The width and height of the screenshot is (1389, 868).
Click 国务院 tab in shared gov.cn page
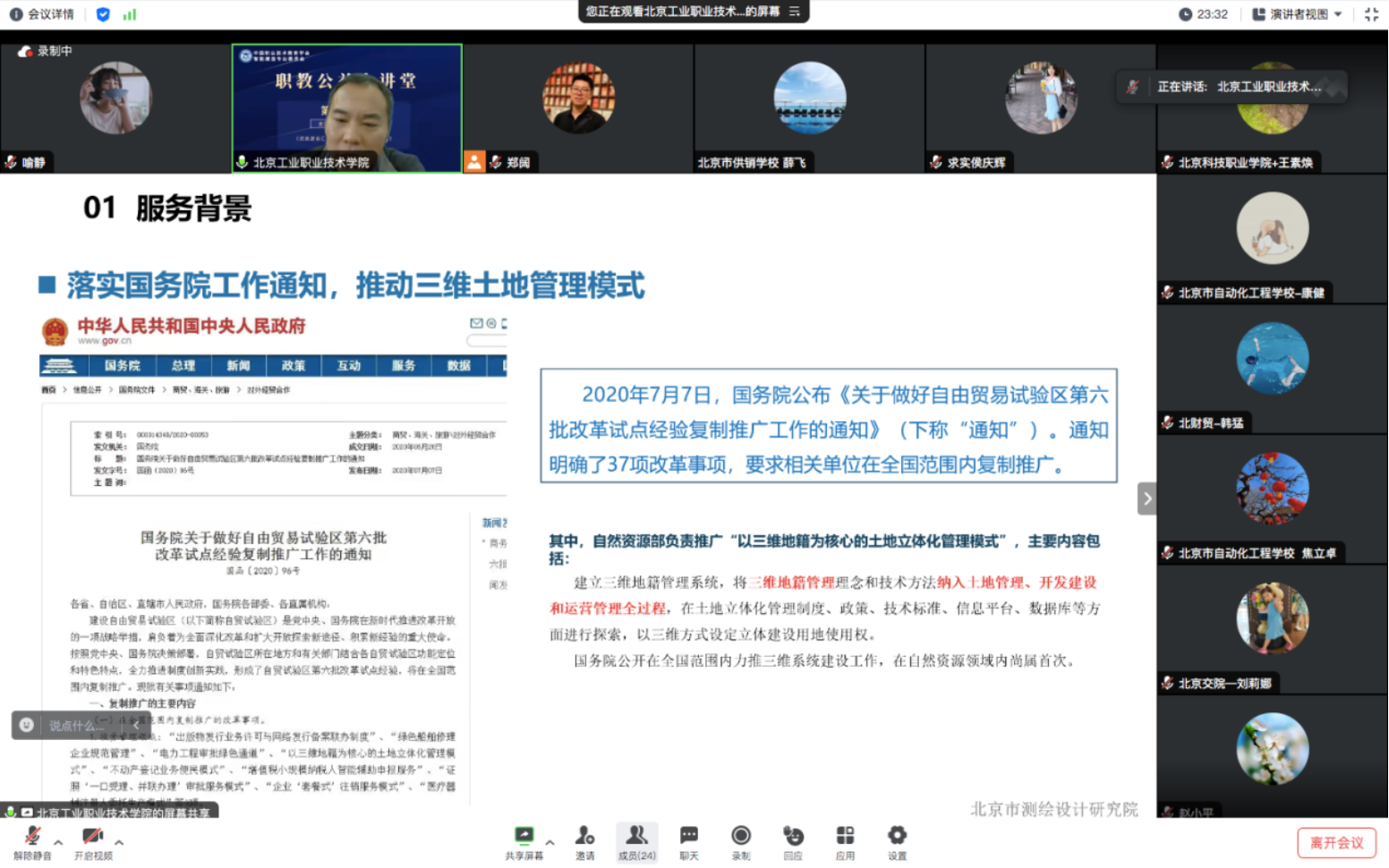pyautogui.click(x=123, y=365)
